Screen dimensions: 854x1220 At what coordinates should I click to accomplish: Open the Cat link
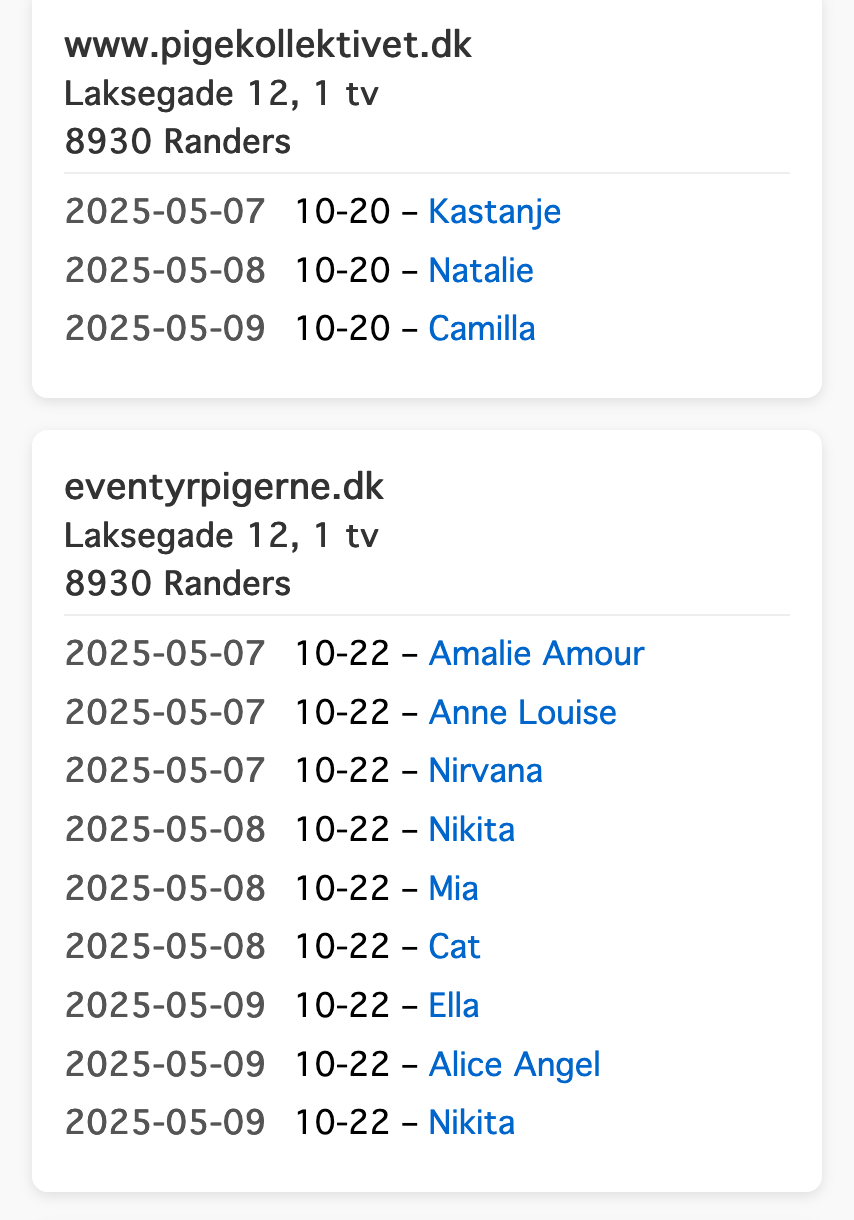[x=454, y=947]
